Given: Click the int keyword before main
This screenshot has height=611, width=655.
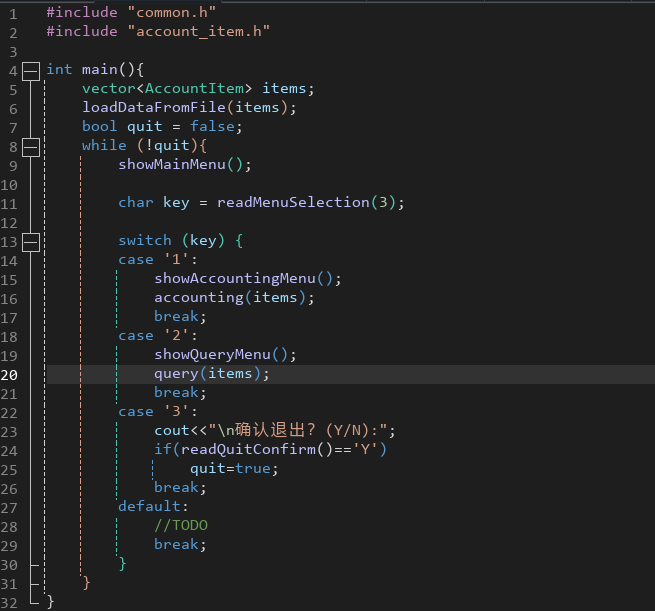Looking at the screenshot, I should click(x=59, y=69).
